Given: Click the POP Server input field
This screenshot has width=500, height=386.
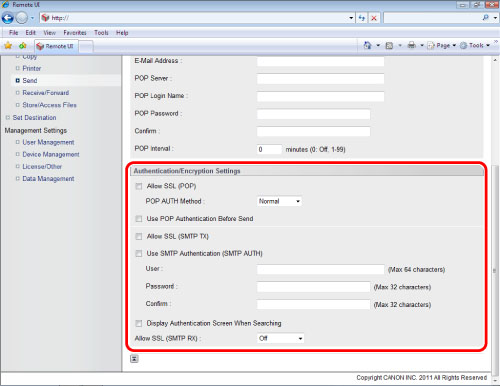Looking at the screenshot, I should [320, 79].
